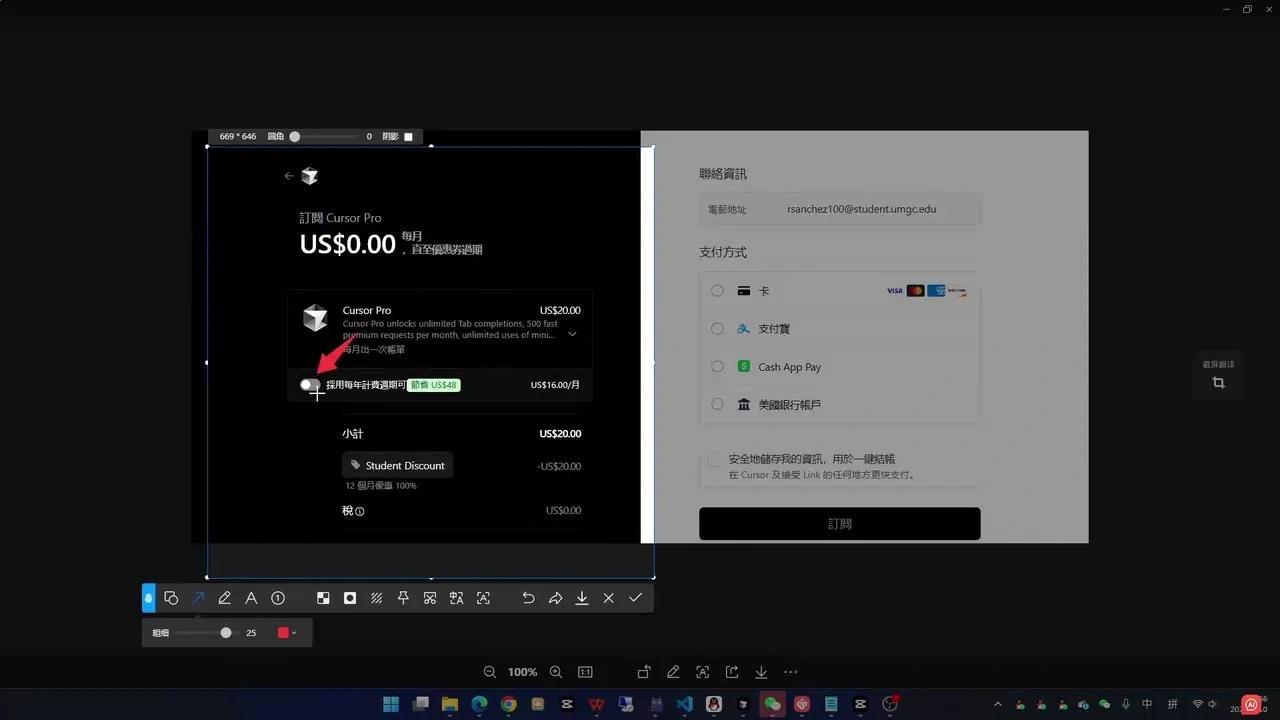
Task: Select the 支付寶 payment radio button
Action: point(717,328)
